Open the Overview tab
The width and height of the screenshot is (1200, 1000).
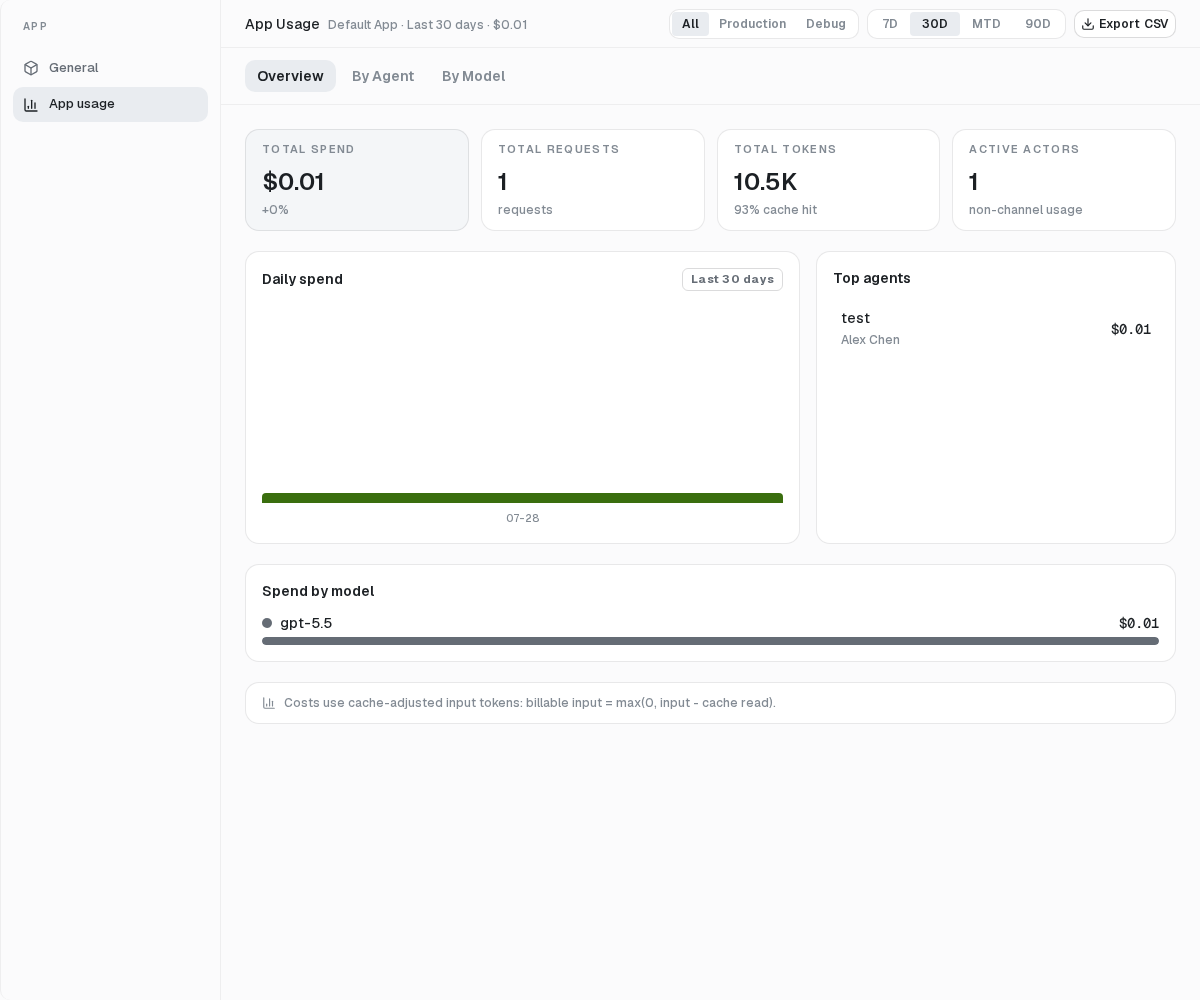(290, 76)
